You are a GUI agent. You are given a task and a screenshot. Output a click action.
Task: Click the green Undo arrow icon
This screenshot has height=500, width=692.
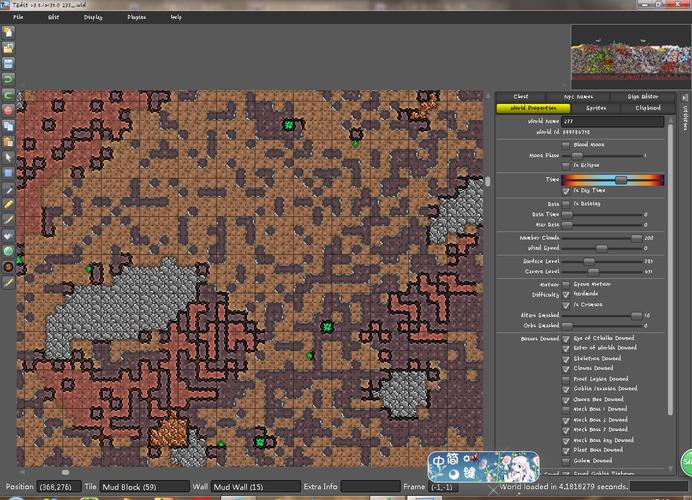8,79
